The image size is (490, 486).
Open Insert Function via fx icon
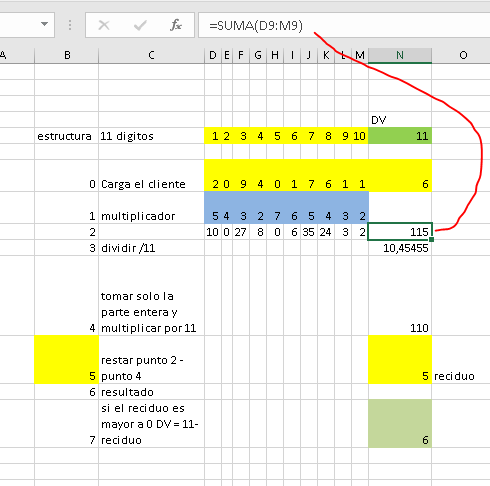pos(176,25)
